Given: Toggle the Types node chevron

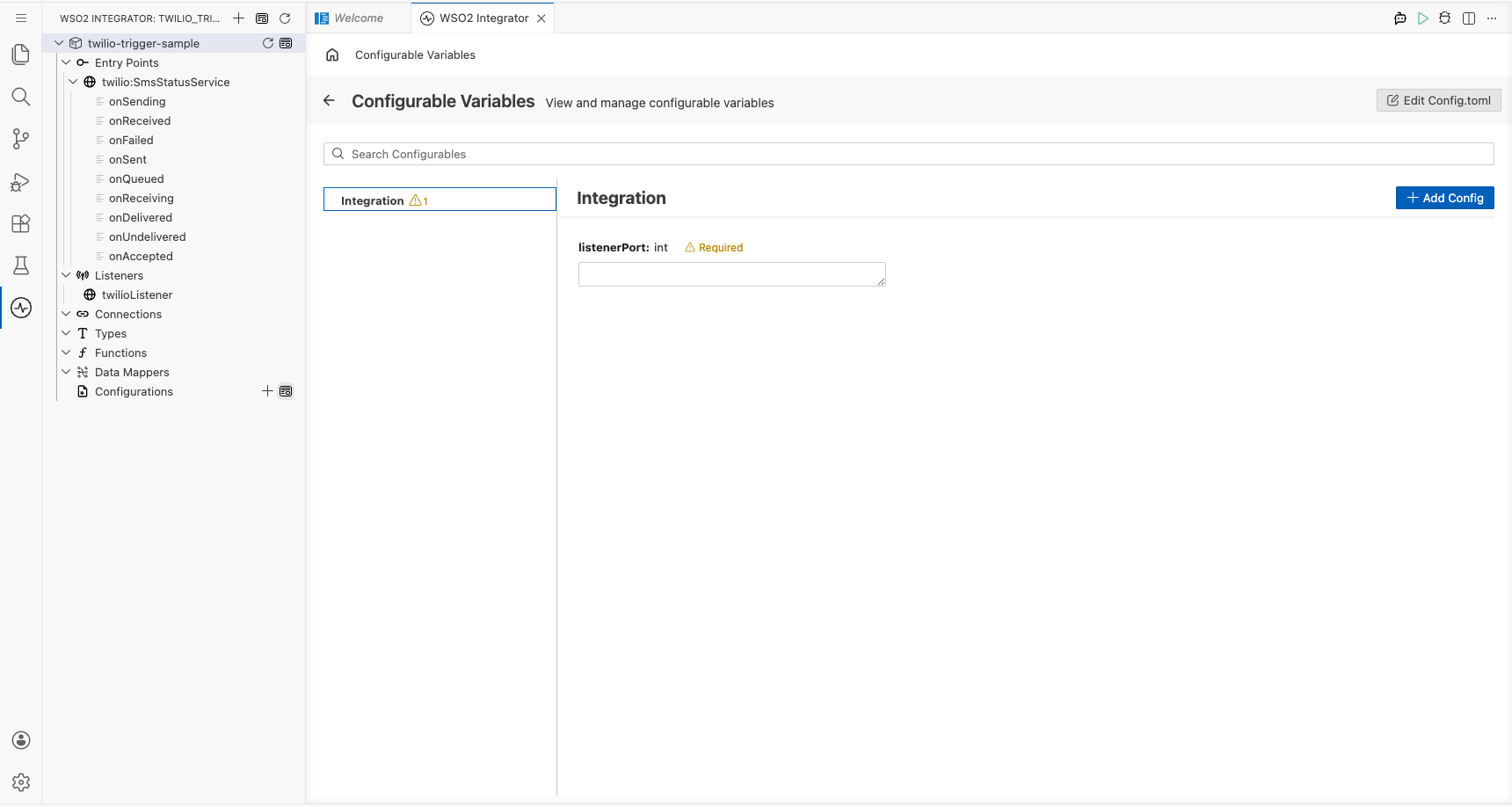Looking at the screenshot, I should 66,333.
